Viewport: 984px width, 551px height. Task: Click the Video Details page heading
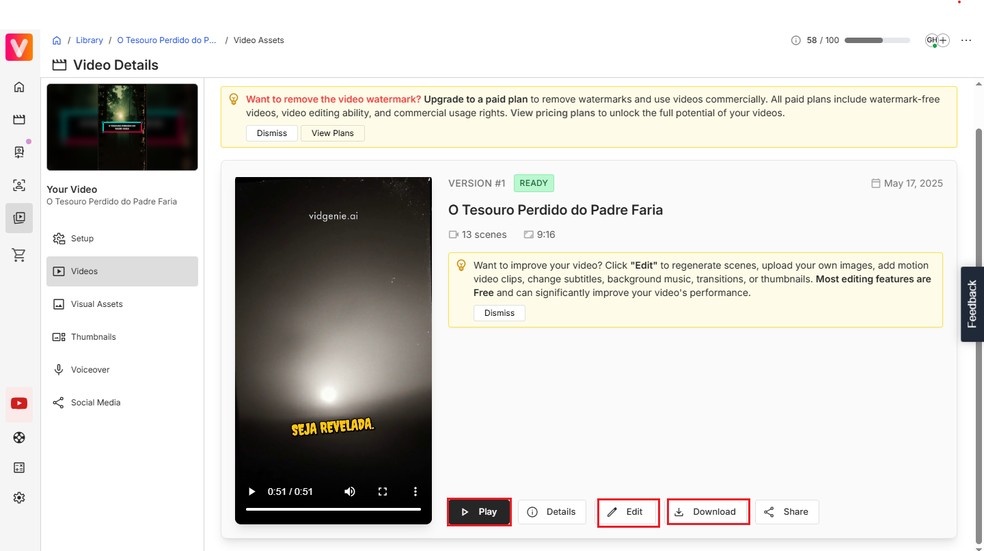tap(115, 65)
